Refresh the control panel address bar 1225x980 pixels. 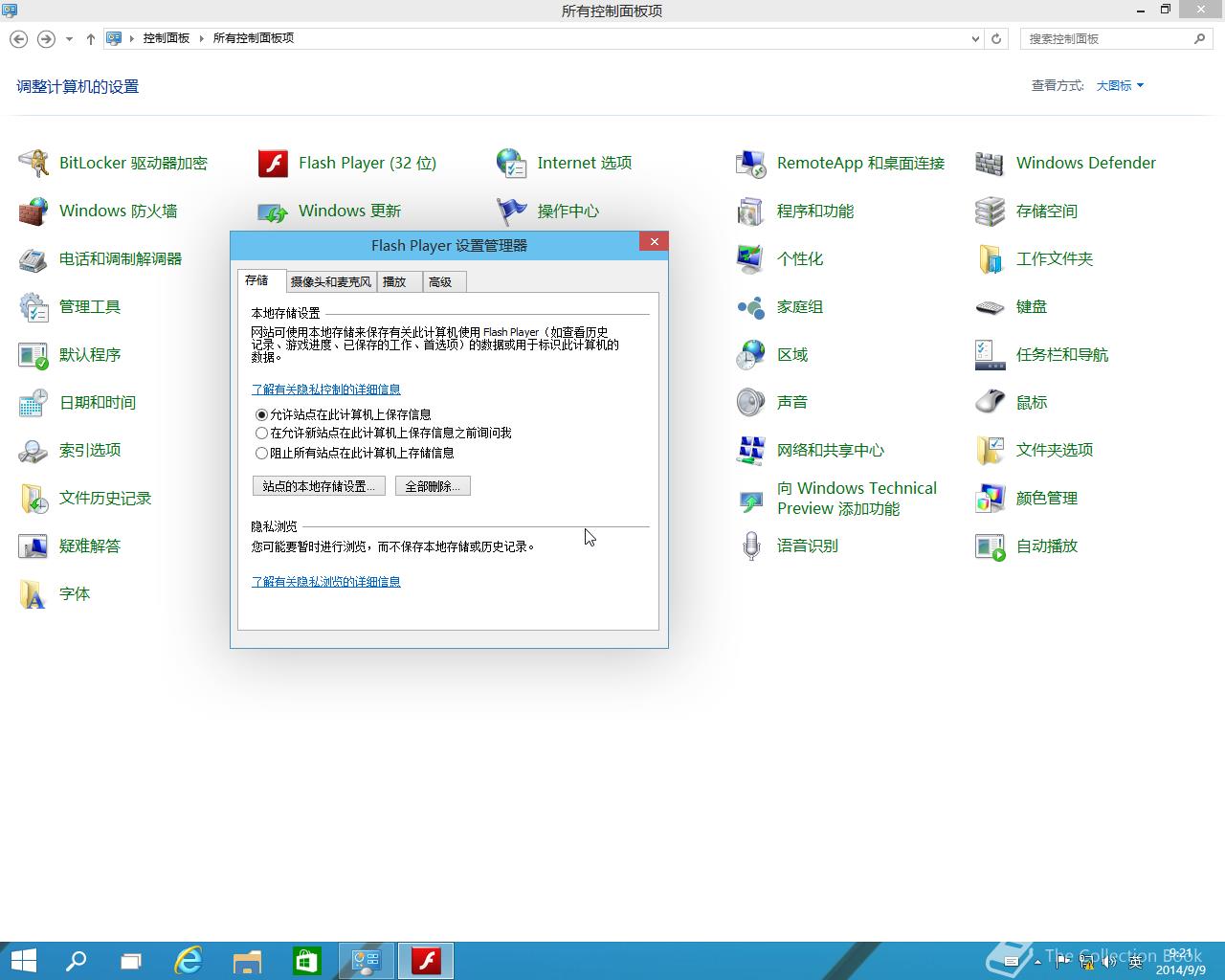(996, 39)
